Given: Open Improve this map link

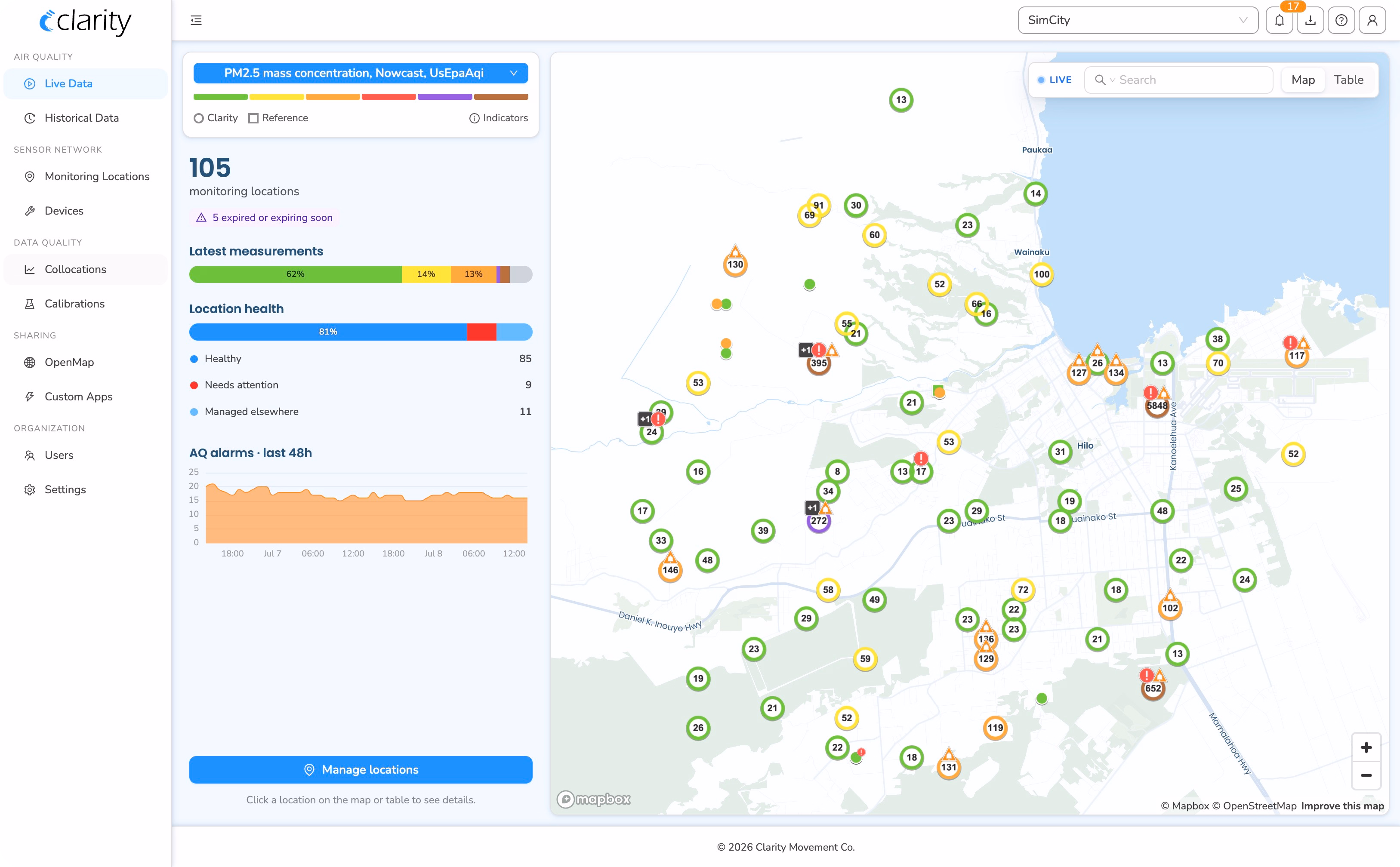Looking at the screenshot, I should [1343, 806].
